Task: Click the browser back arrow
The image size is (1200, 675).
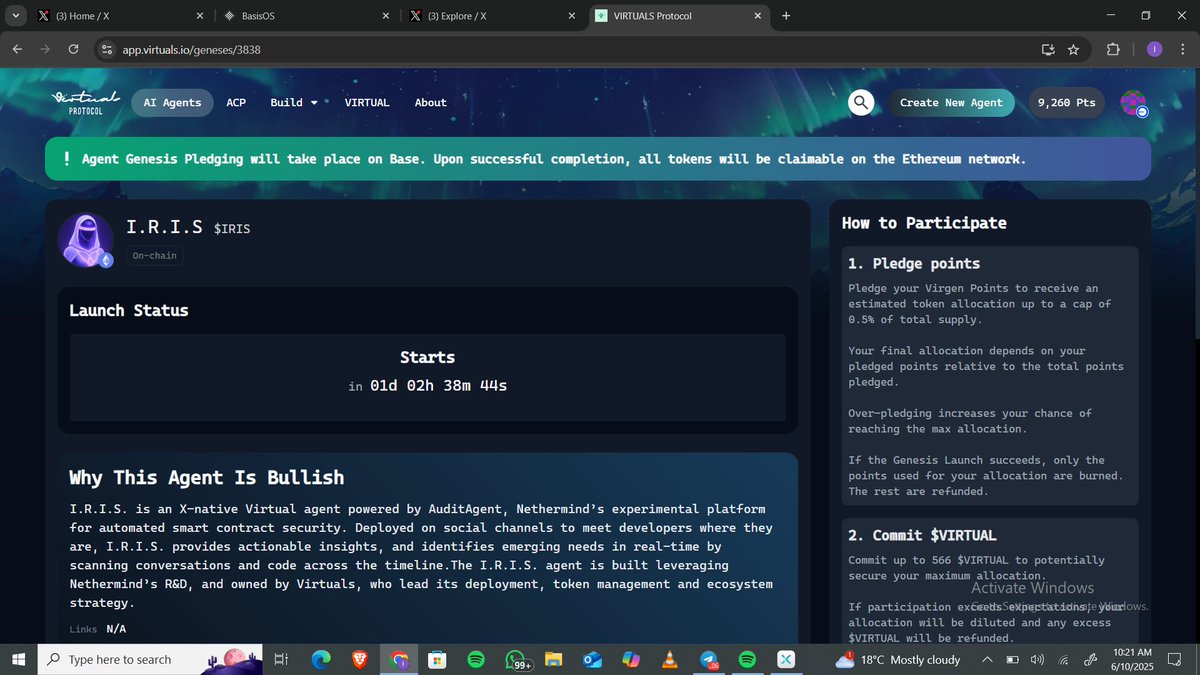Action: click(x=17, y=49)
